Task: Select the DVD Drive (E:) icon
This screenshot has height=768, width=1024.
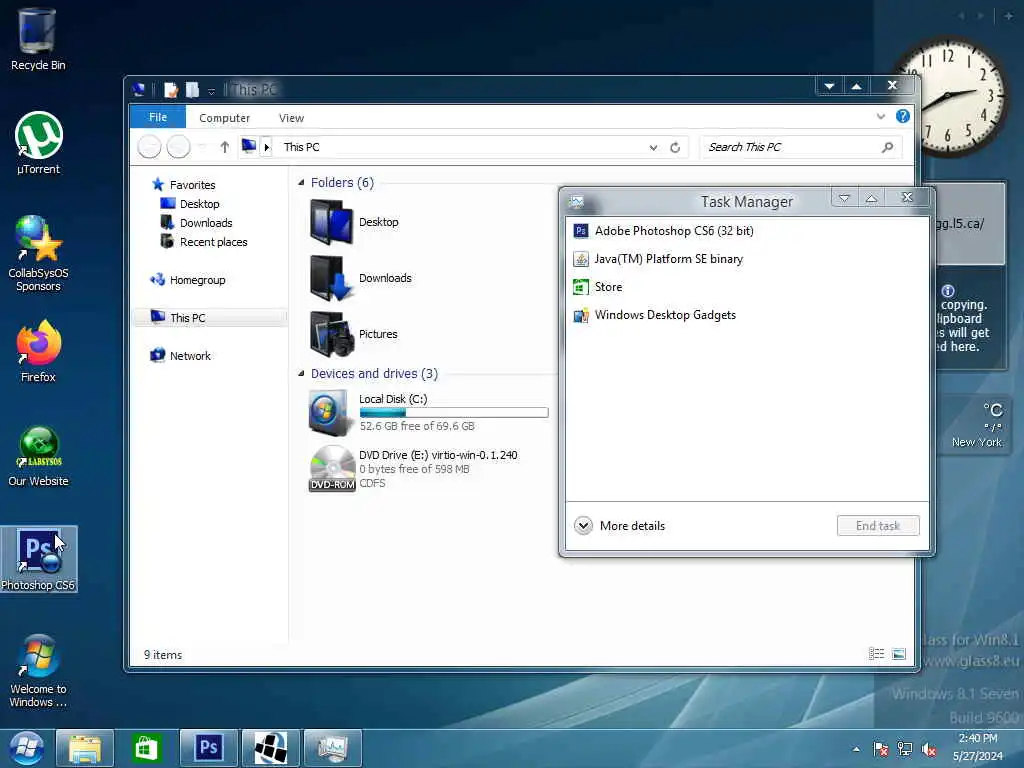Action: point(332,468)
